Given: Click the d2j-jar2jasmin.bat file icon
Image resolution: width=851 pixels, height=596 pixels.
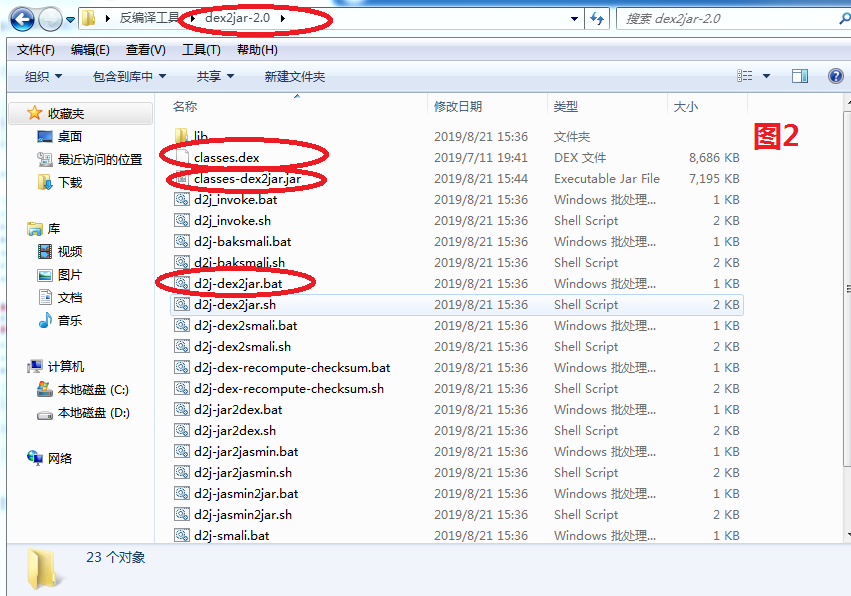Looking at the screenshot, I should pyautogui.click(x=181, y=452).
